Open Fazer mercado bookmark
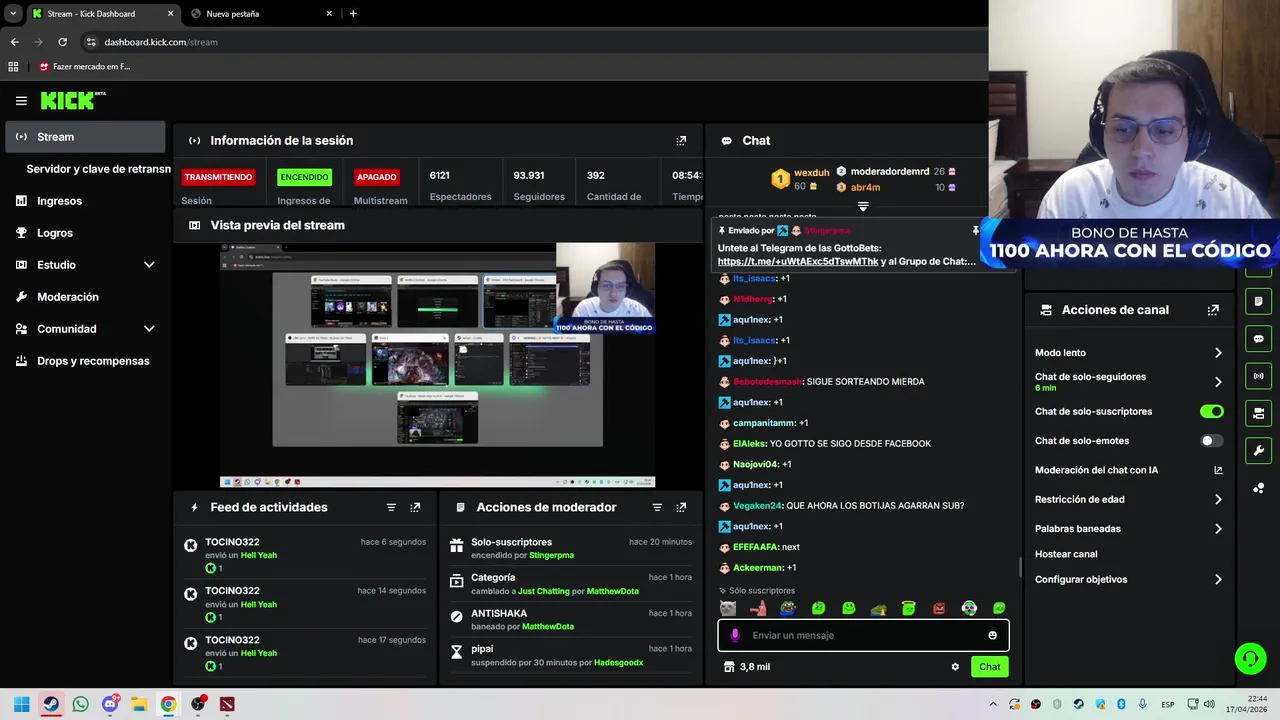The width and height of the screenshot is (1280, 720). [86, 67]
